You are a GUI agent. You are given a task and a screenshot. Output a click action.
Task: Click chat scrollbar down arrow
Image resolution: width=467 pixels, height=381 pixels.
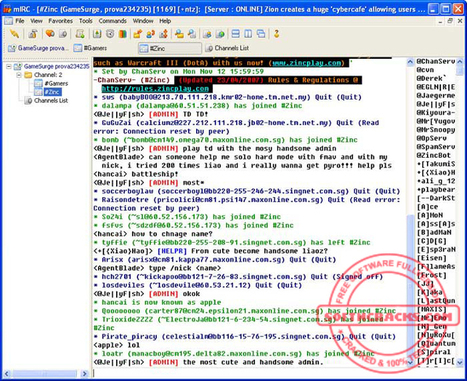pyautogui.click(x=410, y=363)
